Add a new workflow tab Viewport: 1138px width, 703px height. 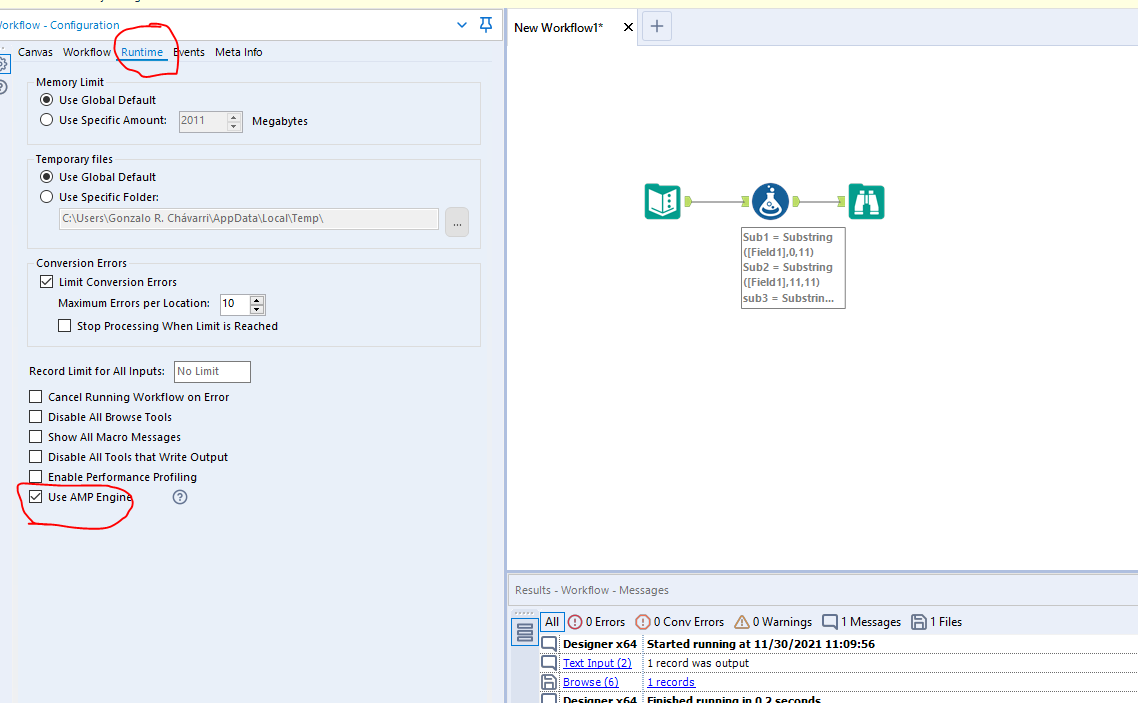(656, 27)
